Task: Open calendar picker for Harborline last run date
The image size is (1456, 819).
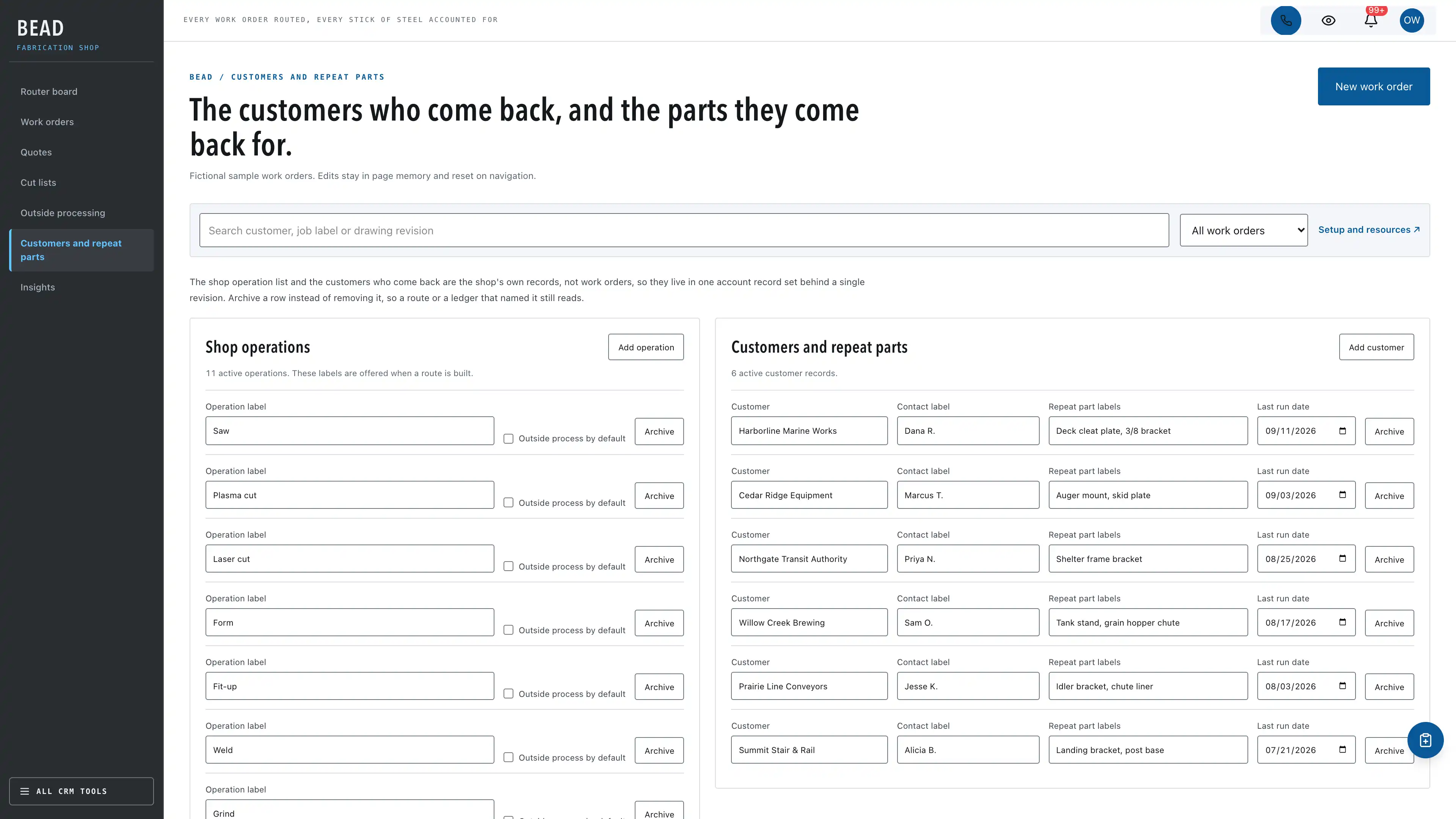Action: click(1342, 431)
